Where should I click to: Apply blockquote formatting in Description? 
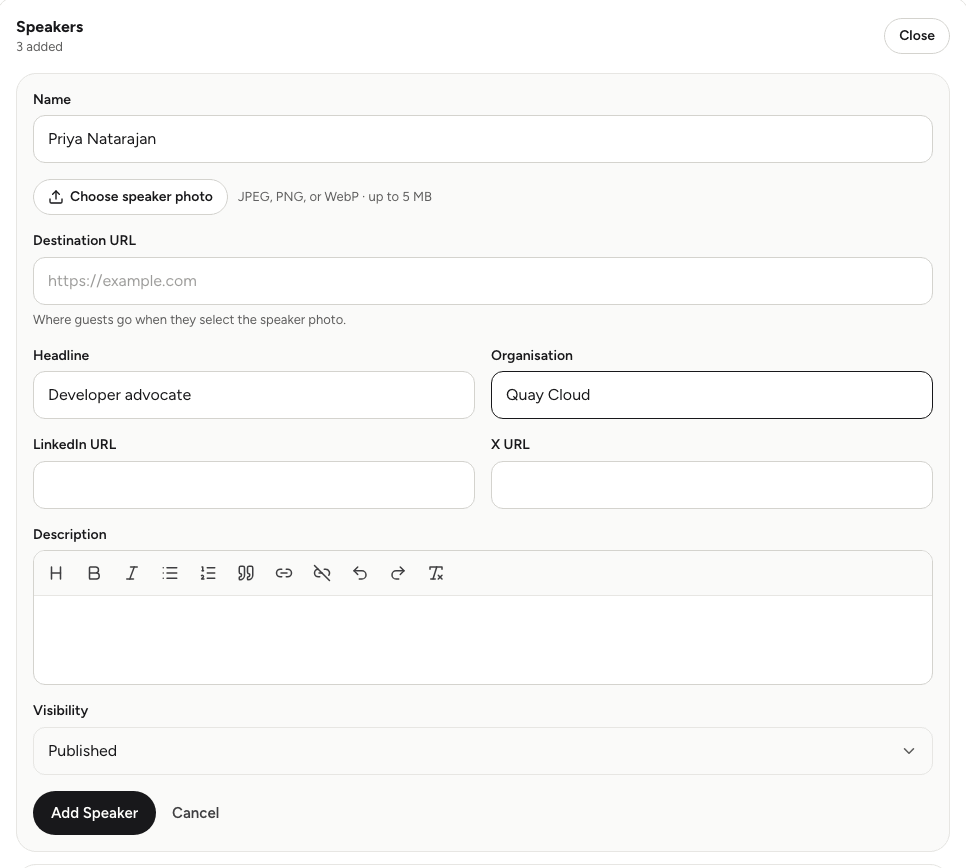pos(246,574)
